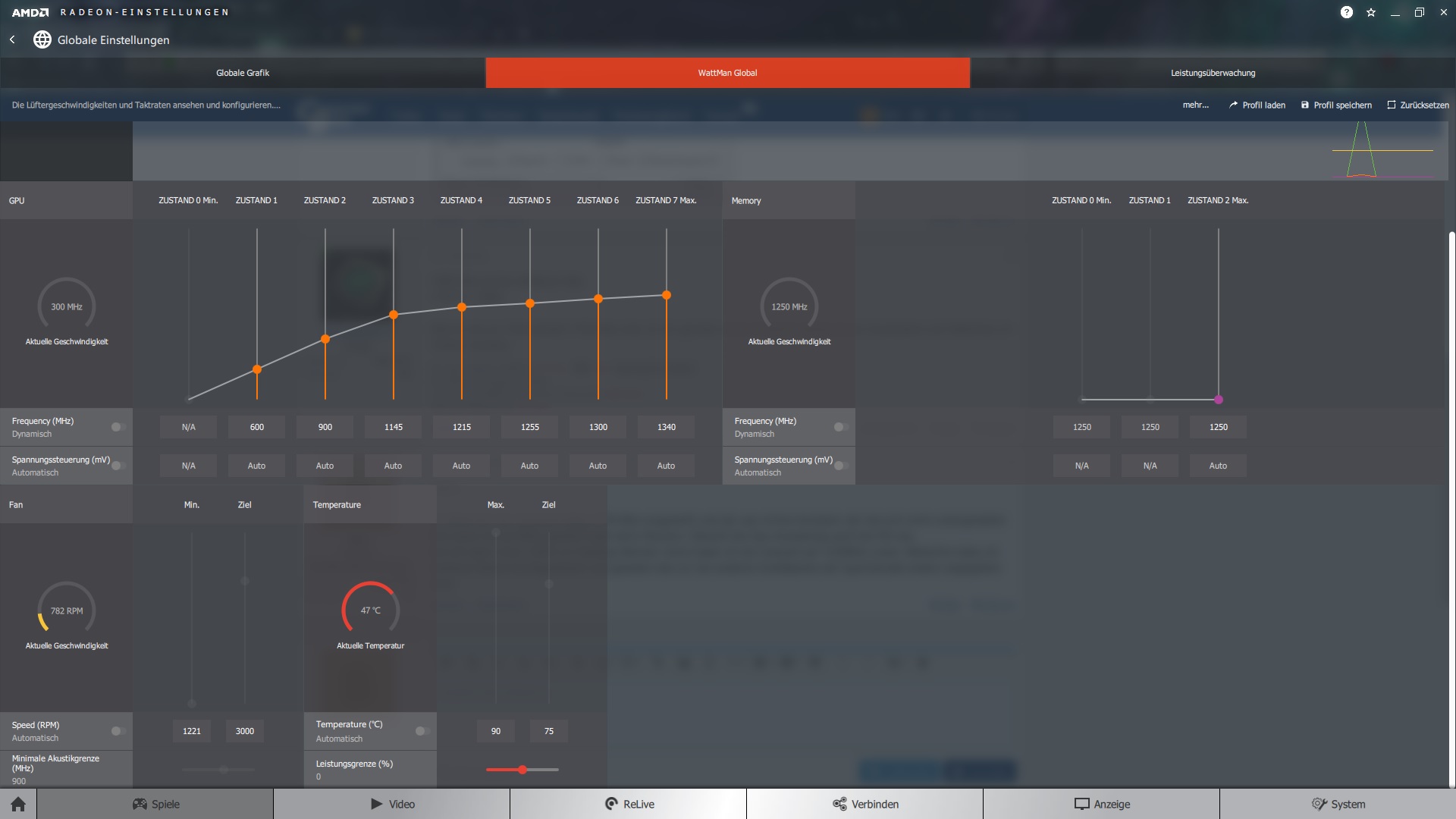Open Verbinden section
Image resolution: width=1456 pixels, height=819 pixels.
865,804
